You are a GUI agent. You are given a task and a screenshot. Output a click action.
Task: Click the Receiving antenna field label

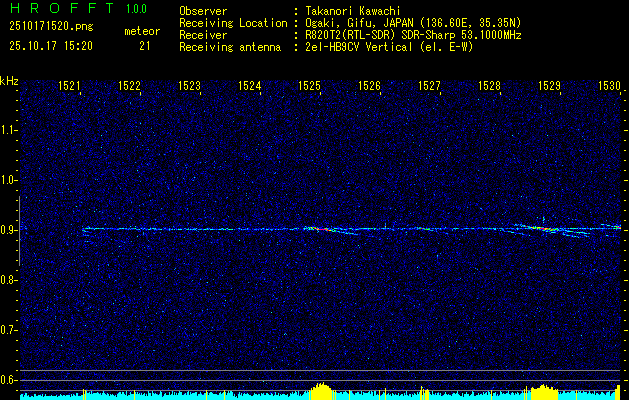230,47
